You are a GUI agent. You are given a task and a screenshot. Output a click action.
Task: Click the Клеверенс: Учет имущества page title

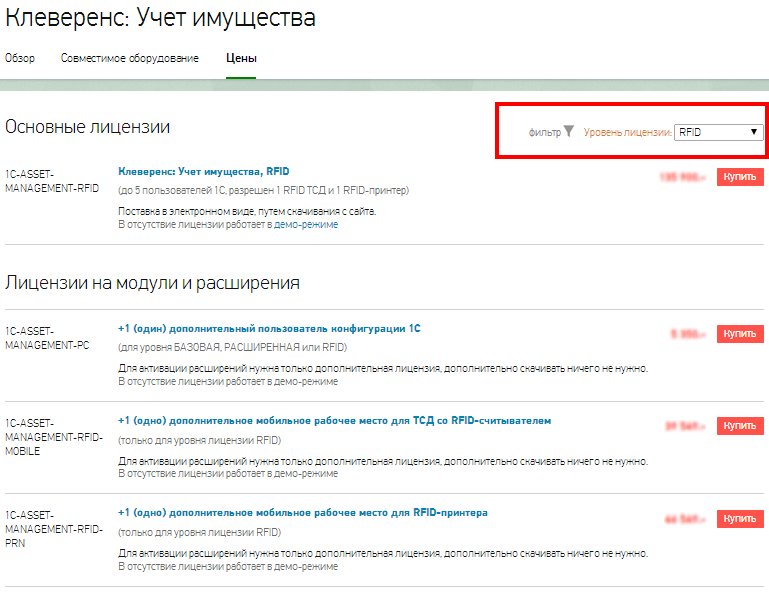tap(160, 18)
